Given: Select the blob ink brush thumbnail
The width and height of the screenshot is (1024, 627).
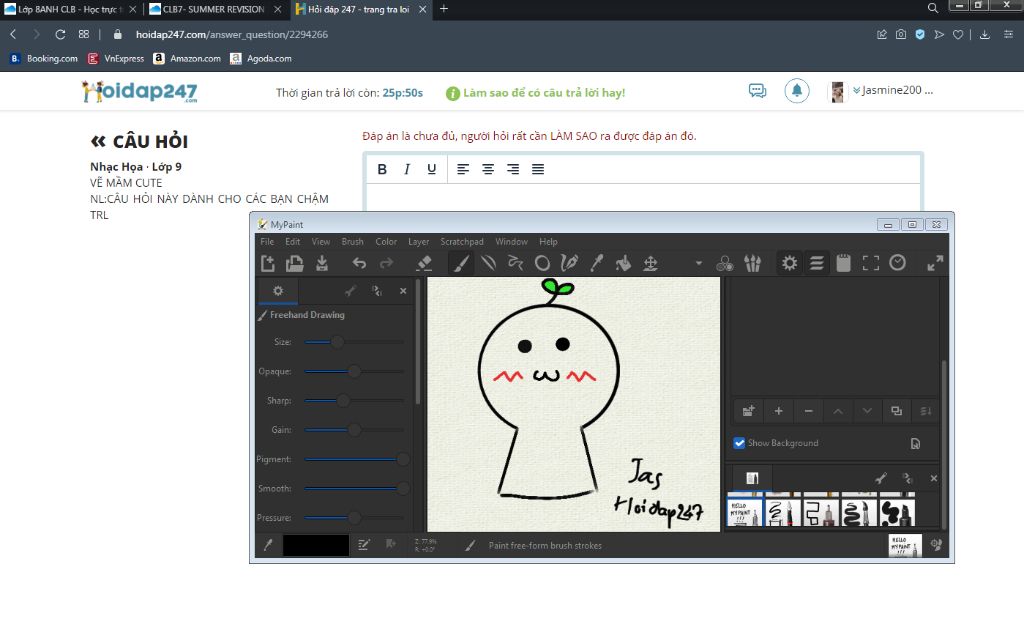Looking at the screenshot, I should point(897,513).
